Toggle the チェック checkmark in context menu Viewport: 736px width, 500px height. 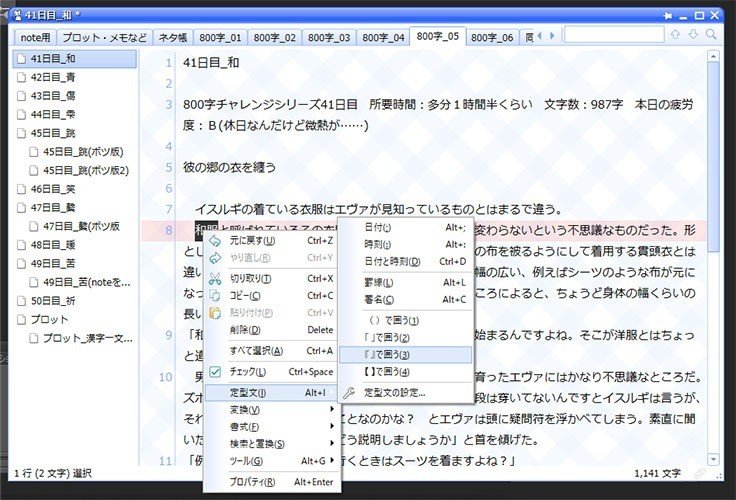pos(215,372)
